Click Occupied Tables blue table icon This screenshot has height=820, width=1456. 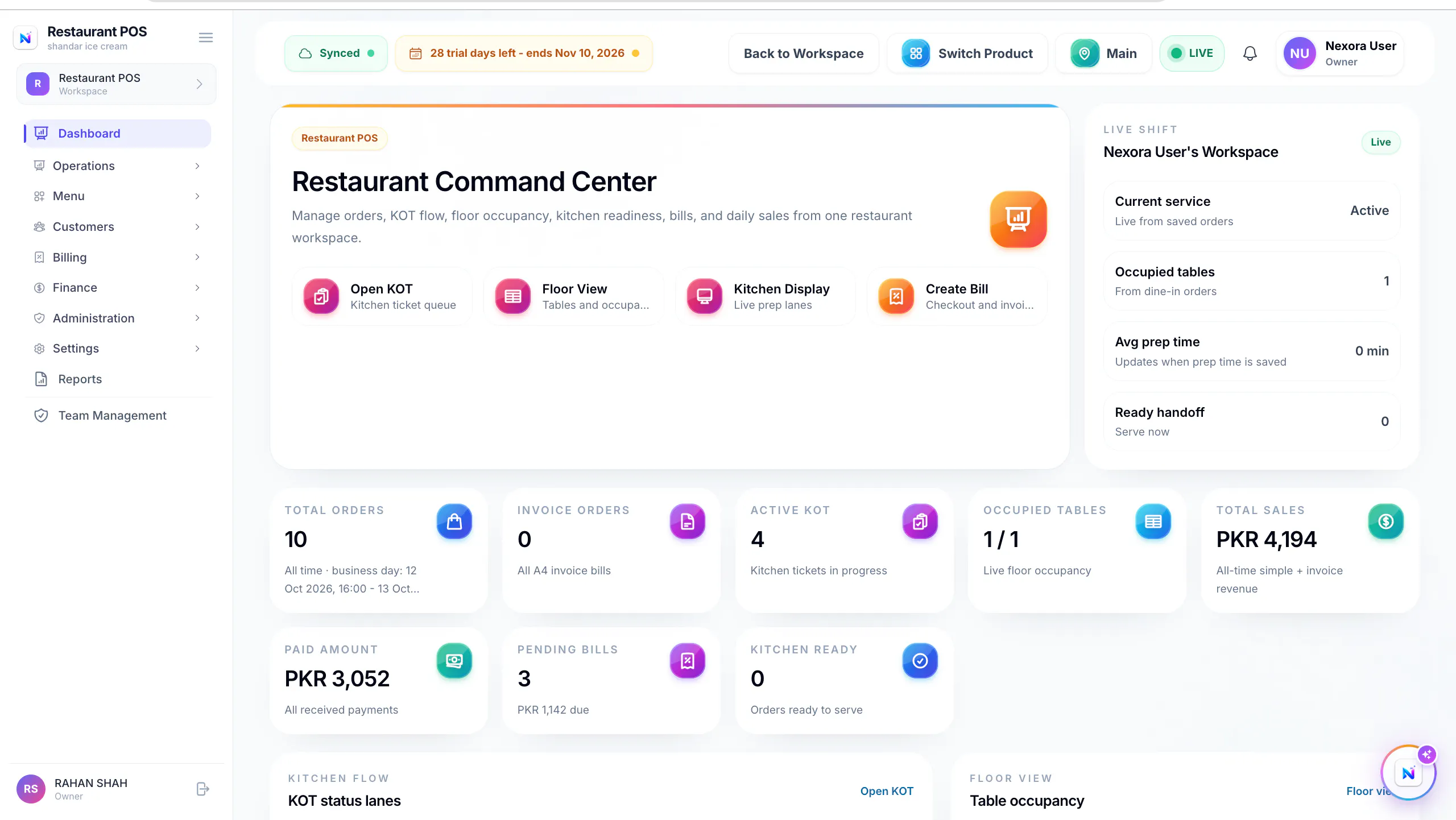tap(1153, 521)
